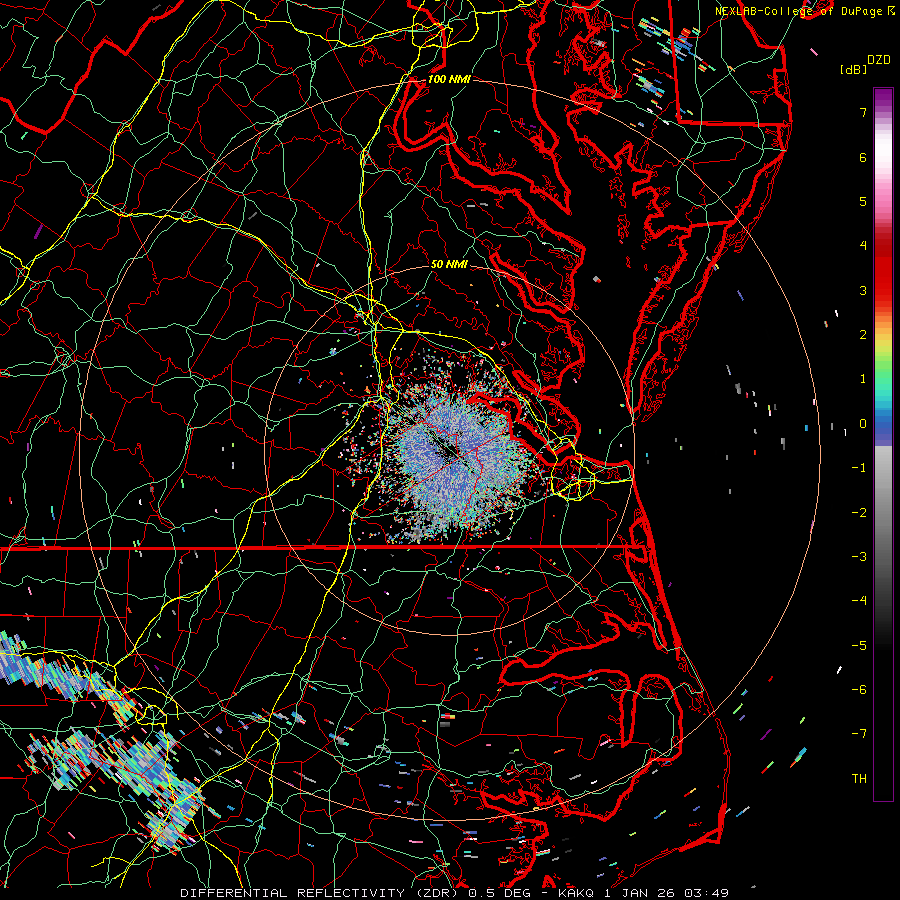Select the -4 dB scale label

click(859, 601)
